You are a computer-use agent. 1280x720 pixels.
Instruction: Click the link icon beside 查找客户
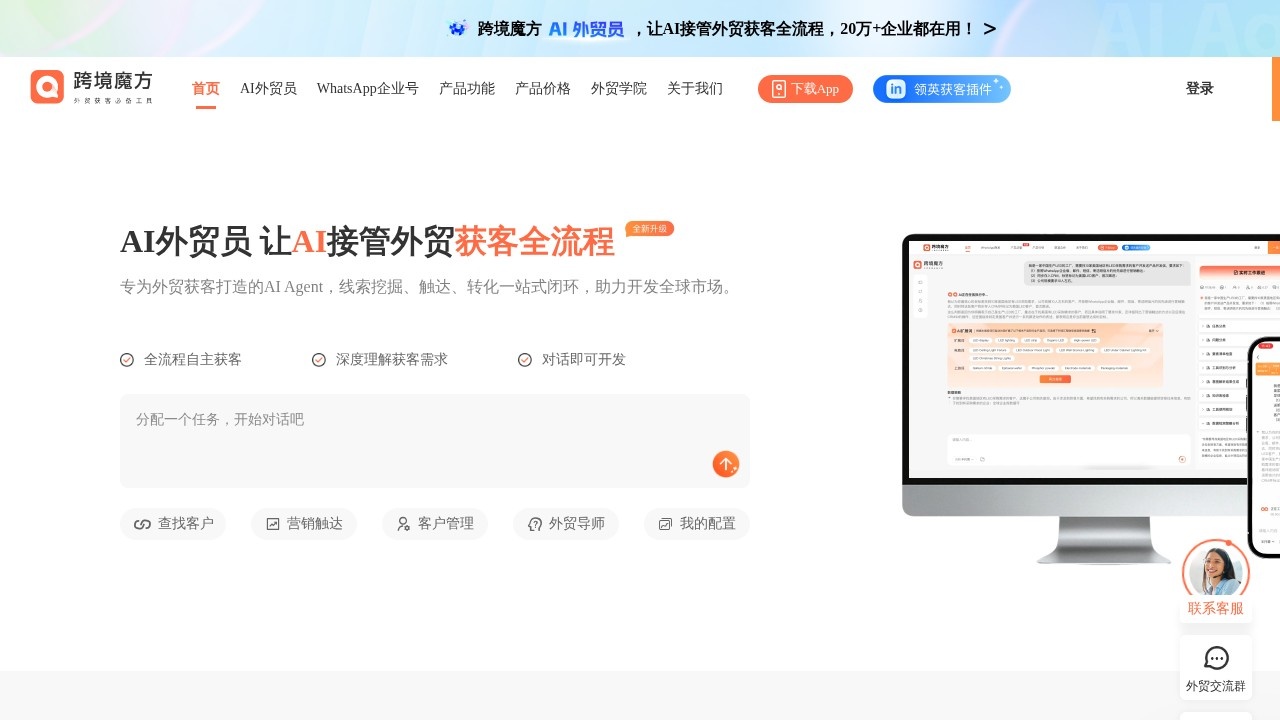tap(142, 524)
